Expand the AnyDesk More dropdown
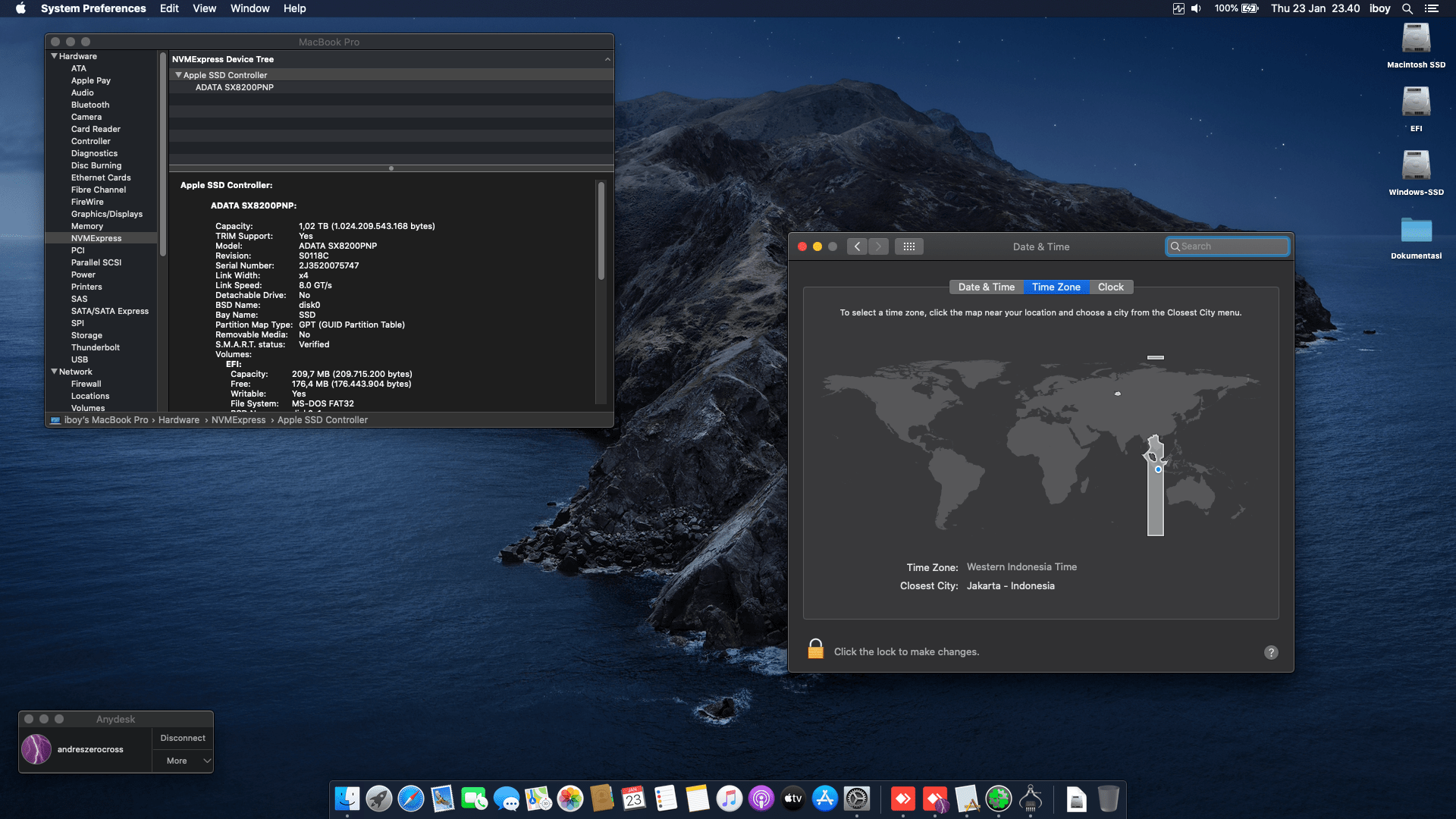The image size is (1456, 819). pyautogui.click(x=183, y=761)
